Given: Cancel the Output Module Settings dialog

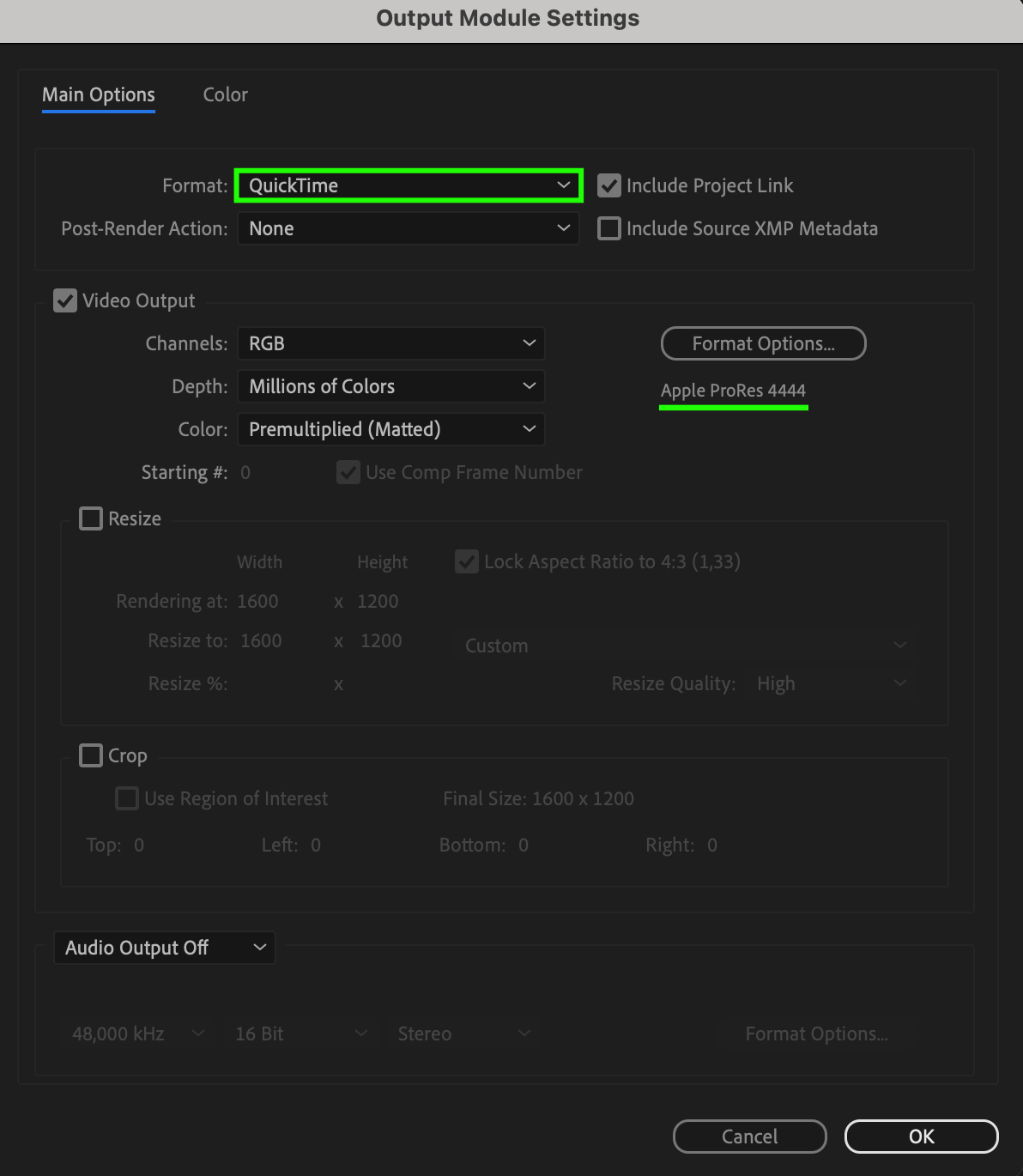Looking at the screenshot, I should pos(749,1137).
